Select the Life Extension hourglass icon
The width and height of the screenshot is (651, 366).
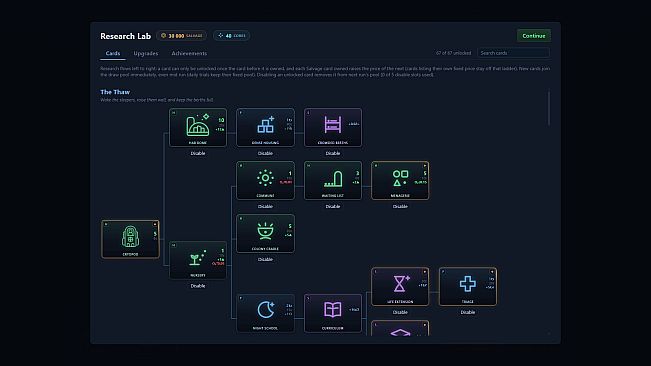[x=401, y=283]
